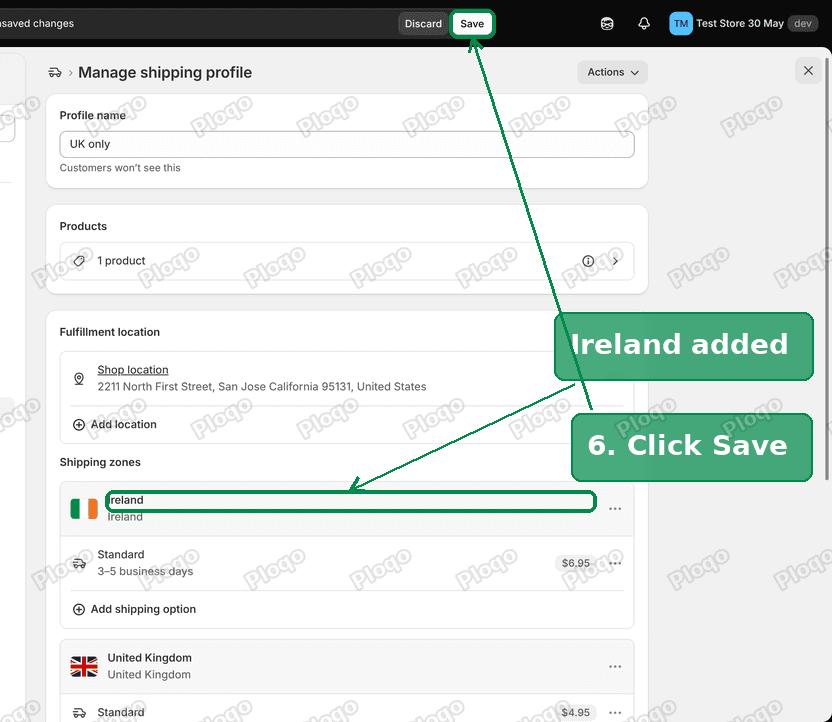The width and height of the screenshot is (832, 722).
Task: Show the products info icon
Action: coord(588,261)
